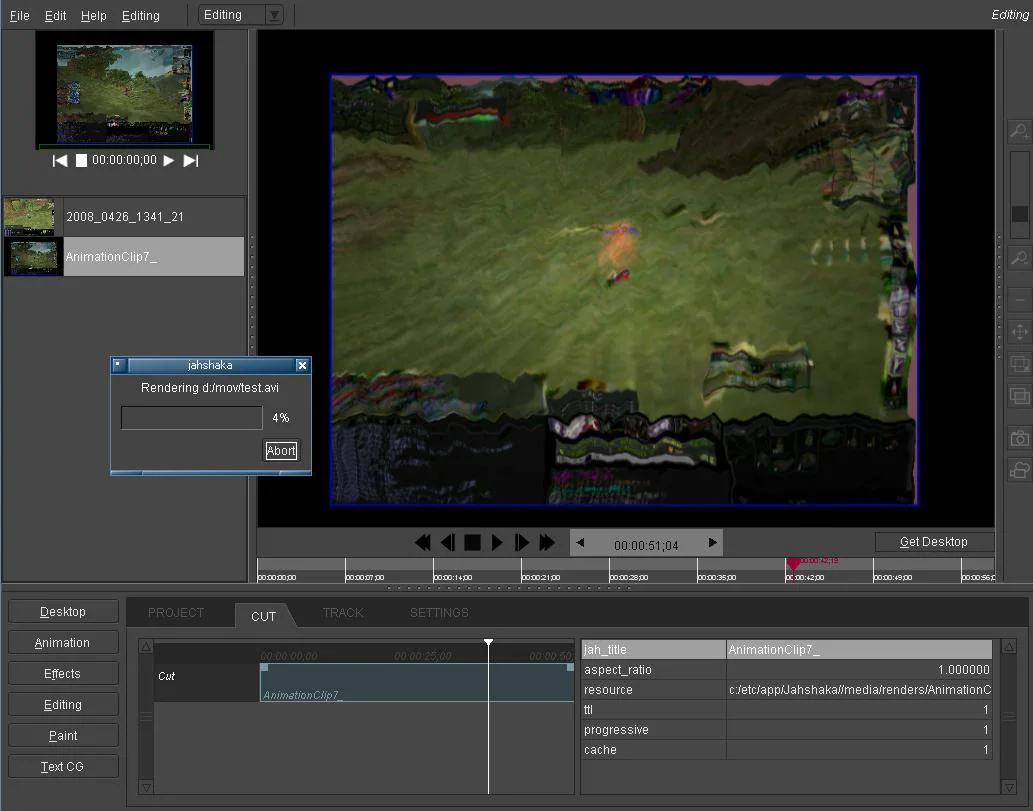
Task: Click the red playhead marker on timeline
Action: click(794, 565)
